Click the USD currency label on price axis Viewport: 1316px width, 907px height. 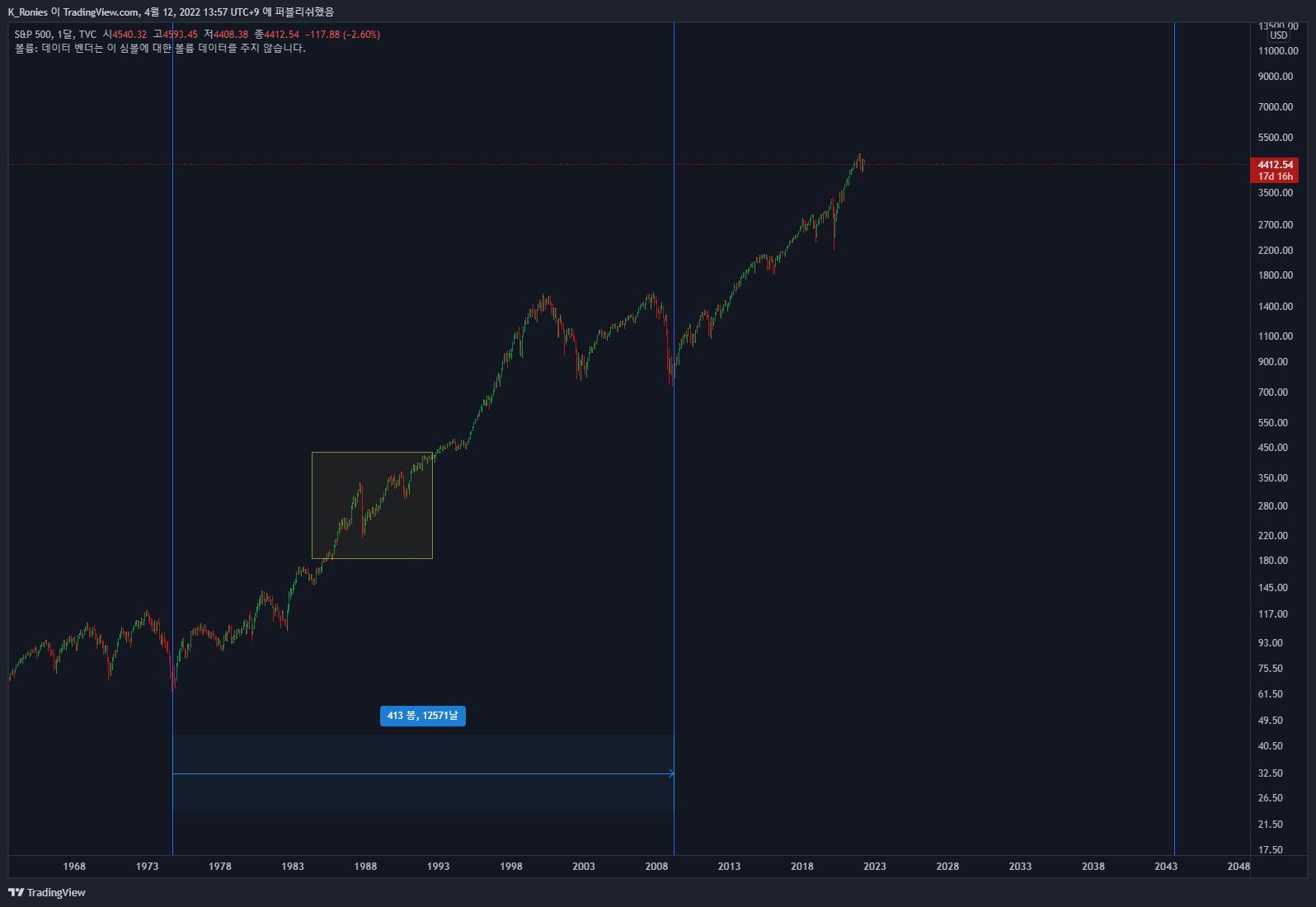click(x=1278, y=35)
